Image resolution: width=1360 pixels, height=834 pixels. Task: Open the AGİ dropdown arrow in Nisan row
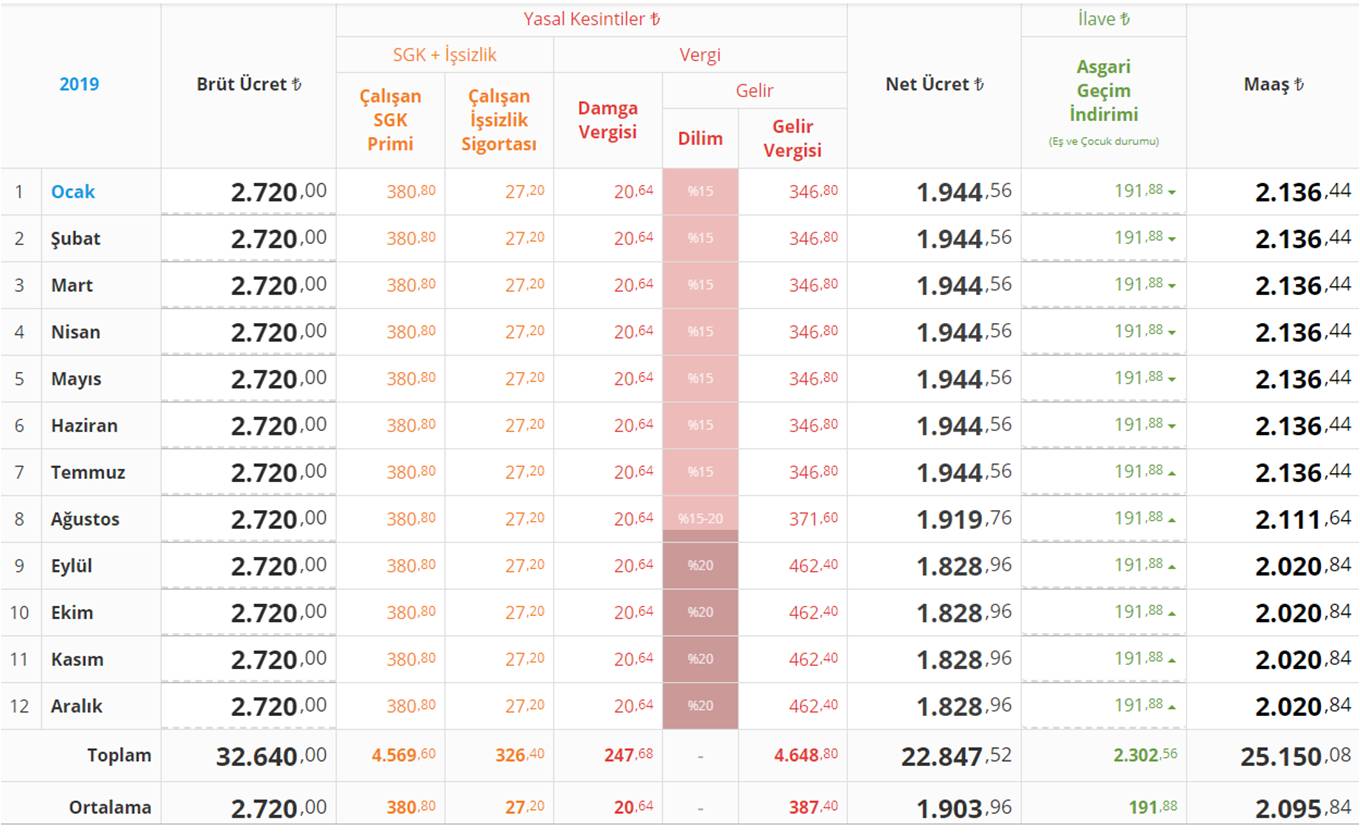1171,332
